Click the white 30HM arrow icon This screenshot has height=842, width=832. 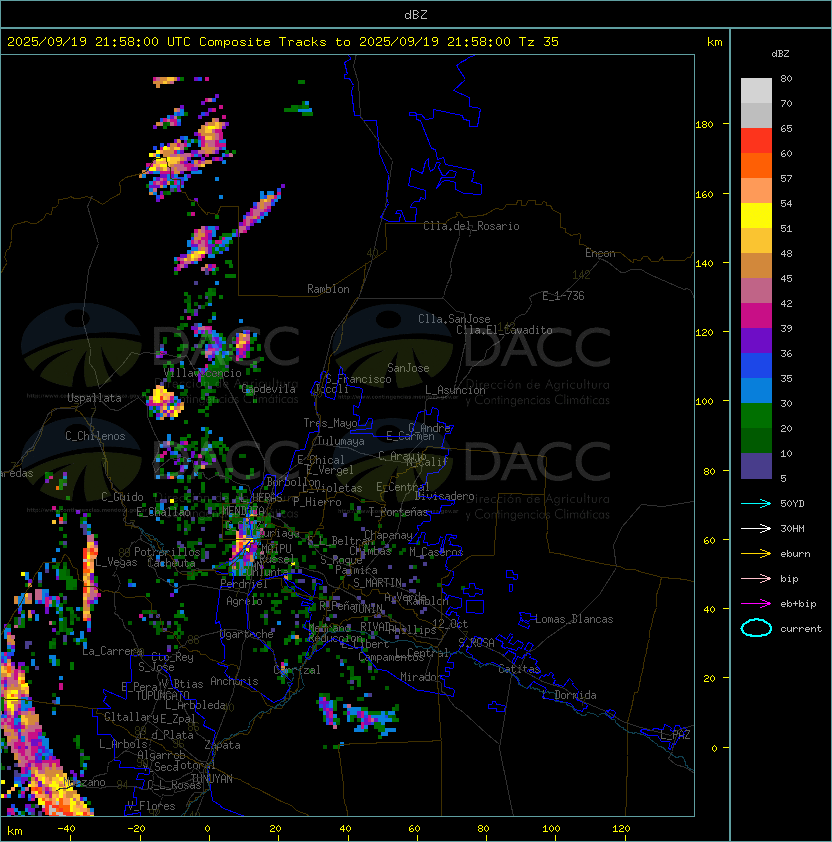pos(756,528)
